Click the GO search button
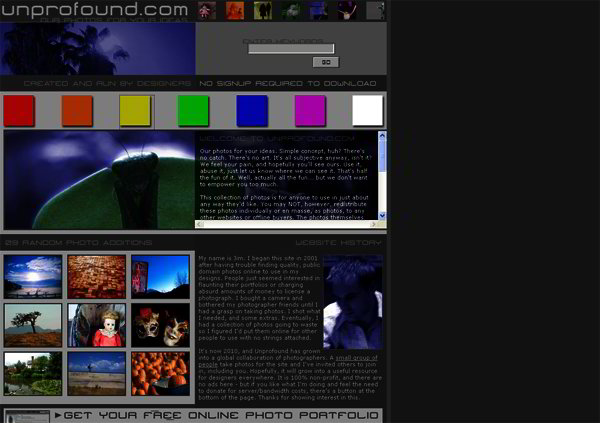 pyautogui.click(x=326, y=62)
